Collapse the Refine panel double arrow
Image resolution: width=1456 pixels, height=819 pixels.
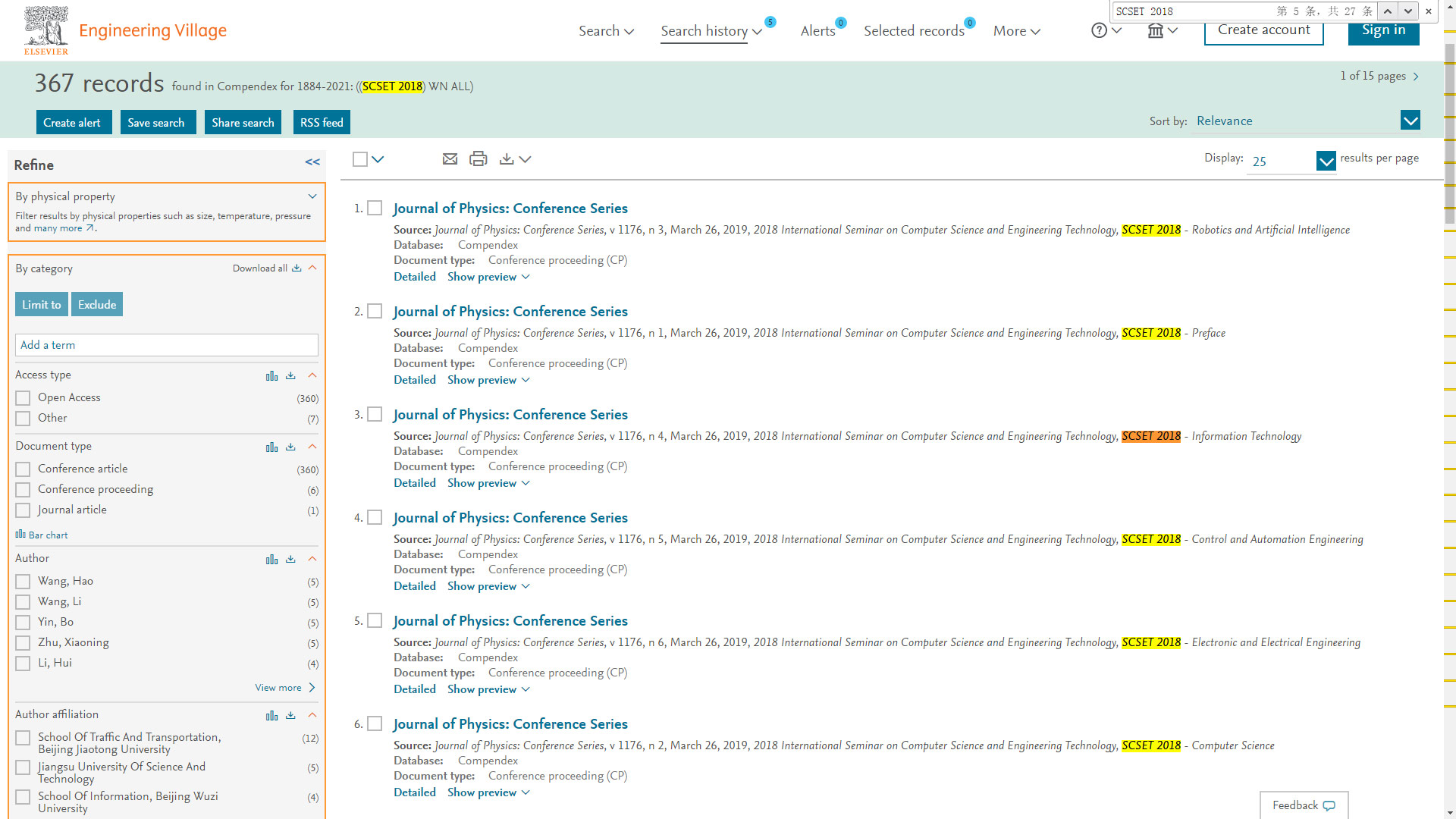312,162
